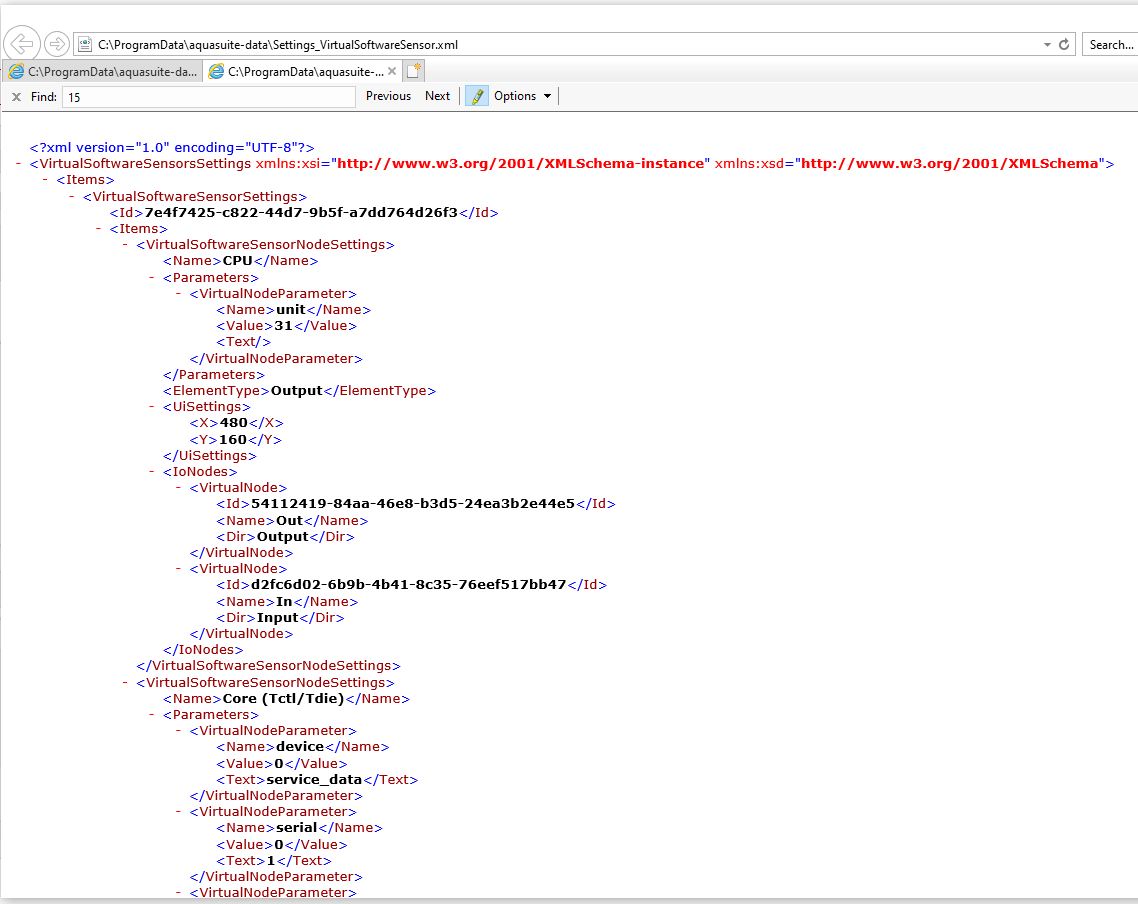
Task: Collapse the root VirtualSoftwareSensorsSettings node
Action: tap(20, 164)
